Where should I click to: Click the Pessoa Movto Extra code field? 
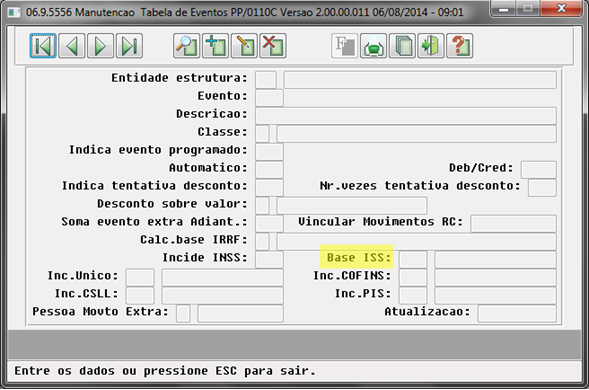point(183,314)
